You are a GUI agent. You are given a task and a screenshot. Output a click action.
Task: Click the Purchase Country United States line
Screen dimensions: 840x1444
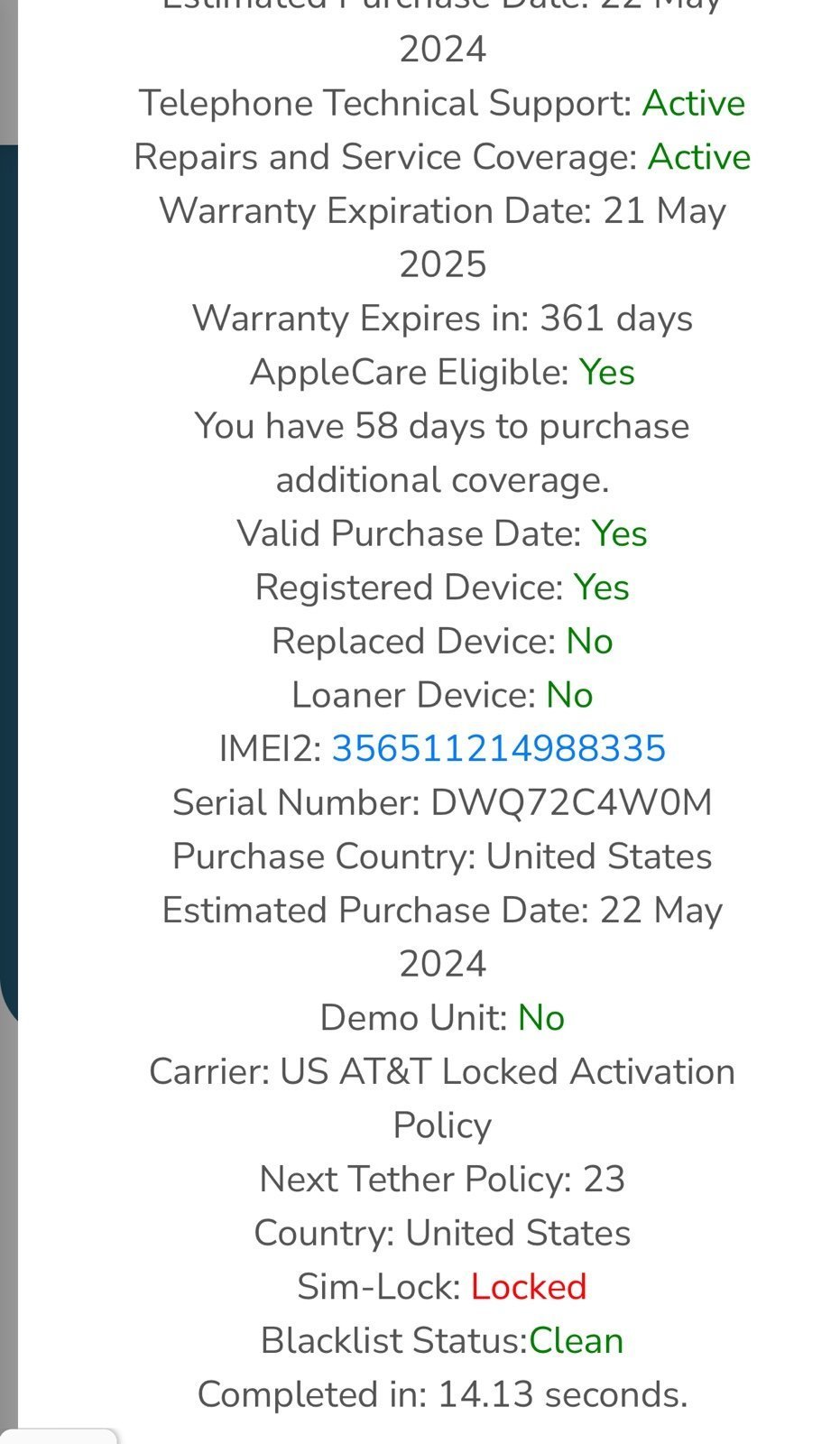[442, 856]
